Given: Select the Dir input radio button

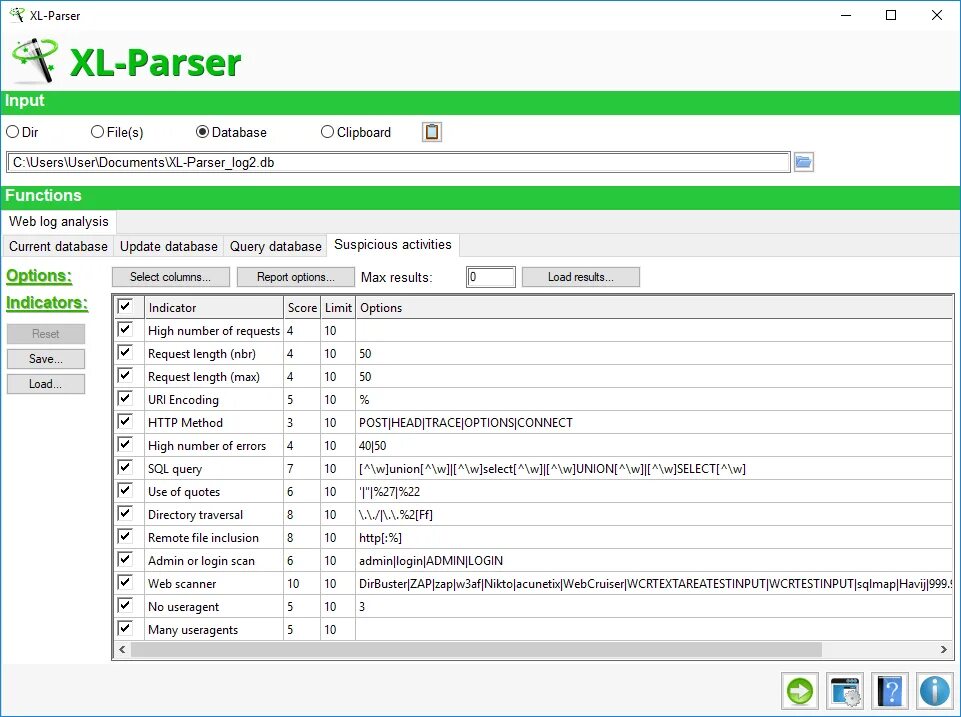Looking at the screenshot, I should 12,132.
